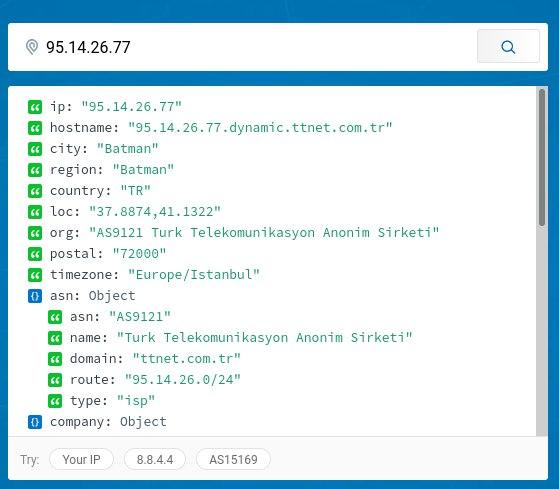Click the postal value "72000"
This screenshot has width=559, height=489.
[x=139, y=254]
